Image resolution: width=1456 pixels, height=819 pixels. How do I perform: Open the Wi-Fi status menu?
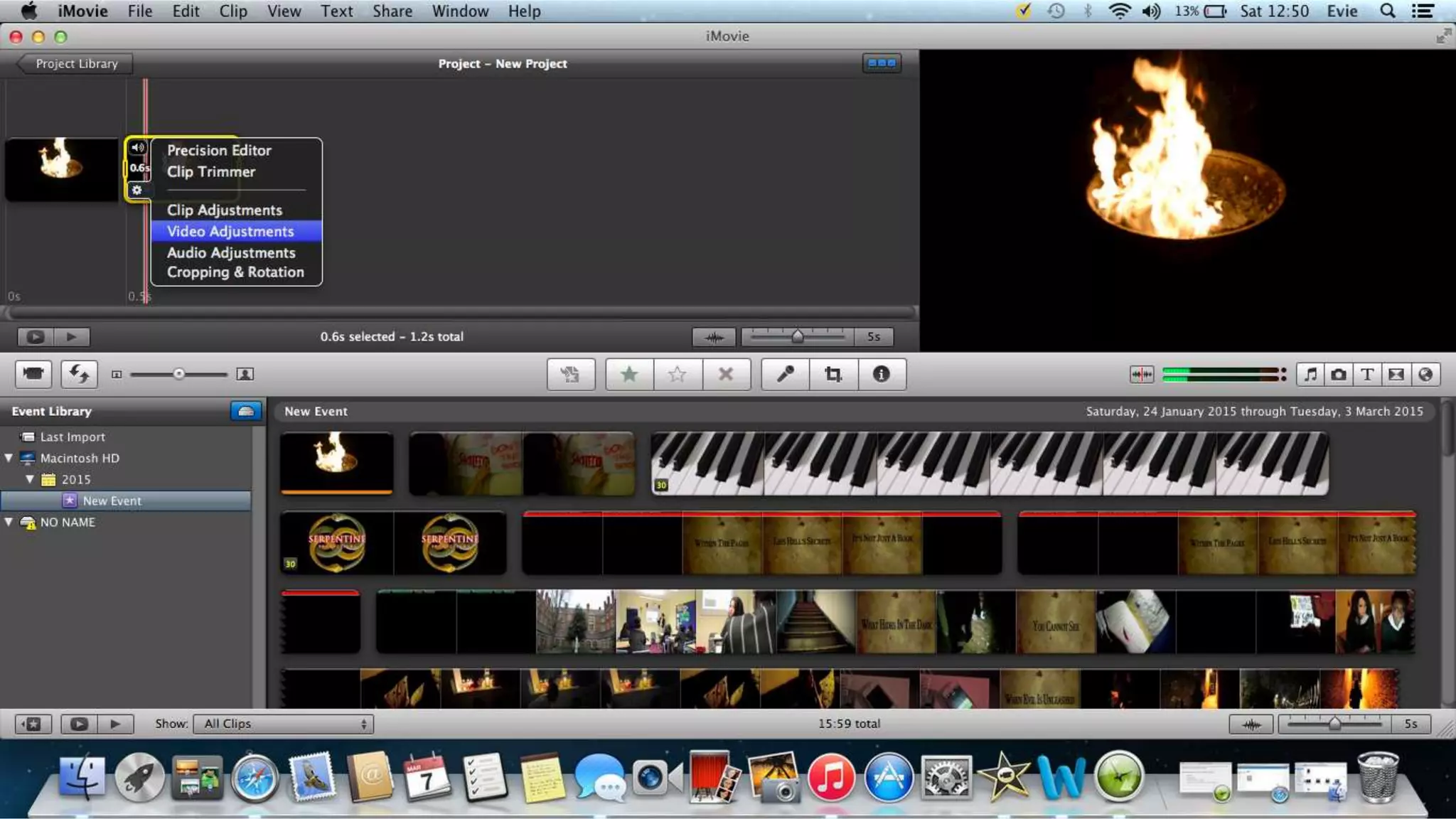pyautogui.click(x=1120, y=11)
